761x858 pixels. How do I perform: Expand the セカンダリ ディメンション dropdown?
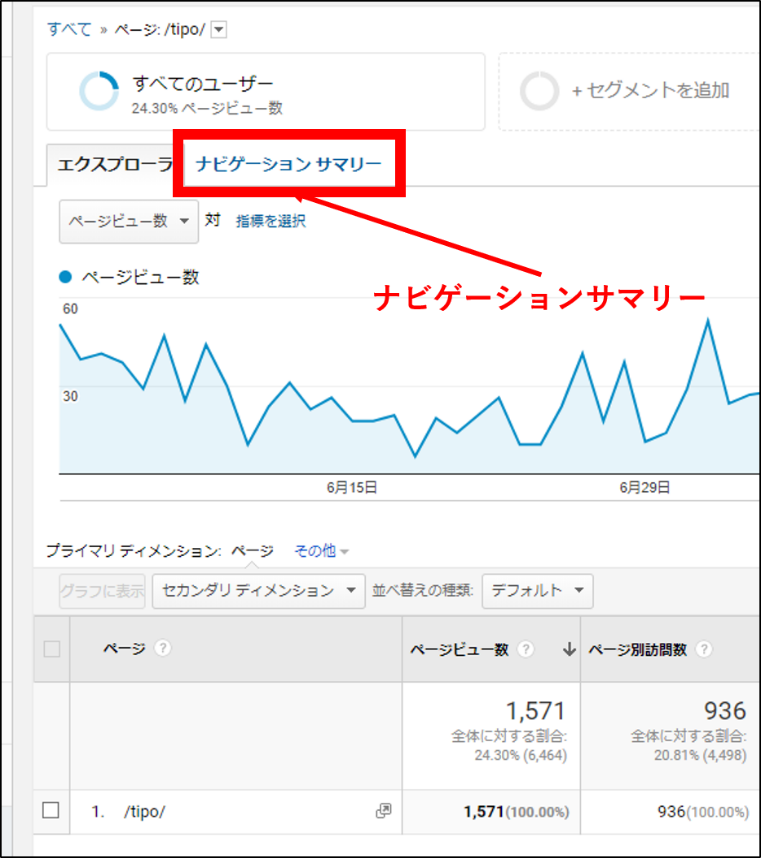[258, 591]
